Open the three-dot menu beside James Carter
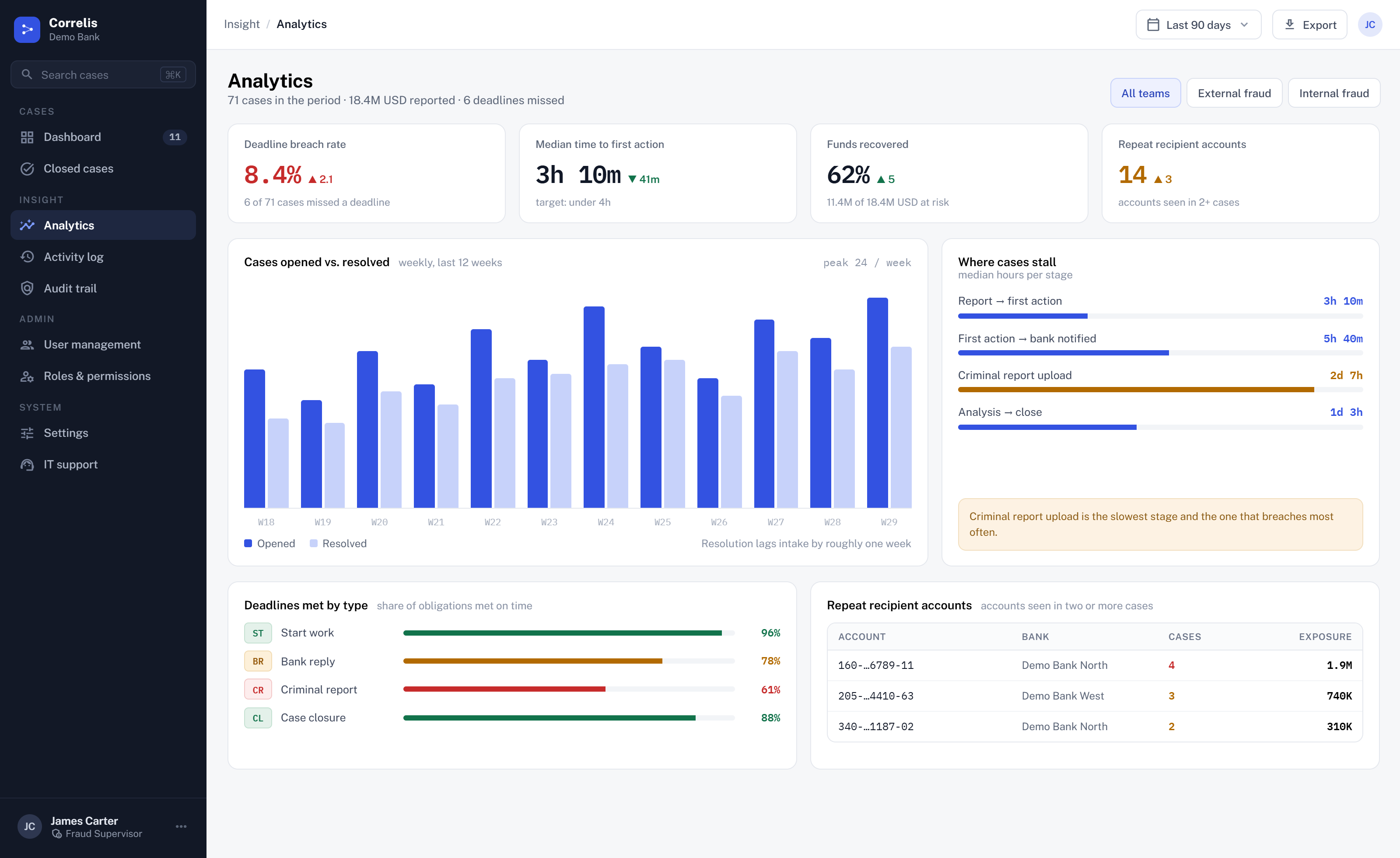 pyautogui.click(x=181, y=826)
